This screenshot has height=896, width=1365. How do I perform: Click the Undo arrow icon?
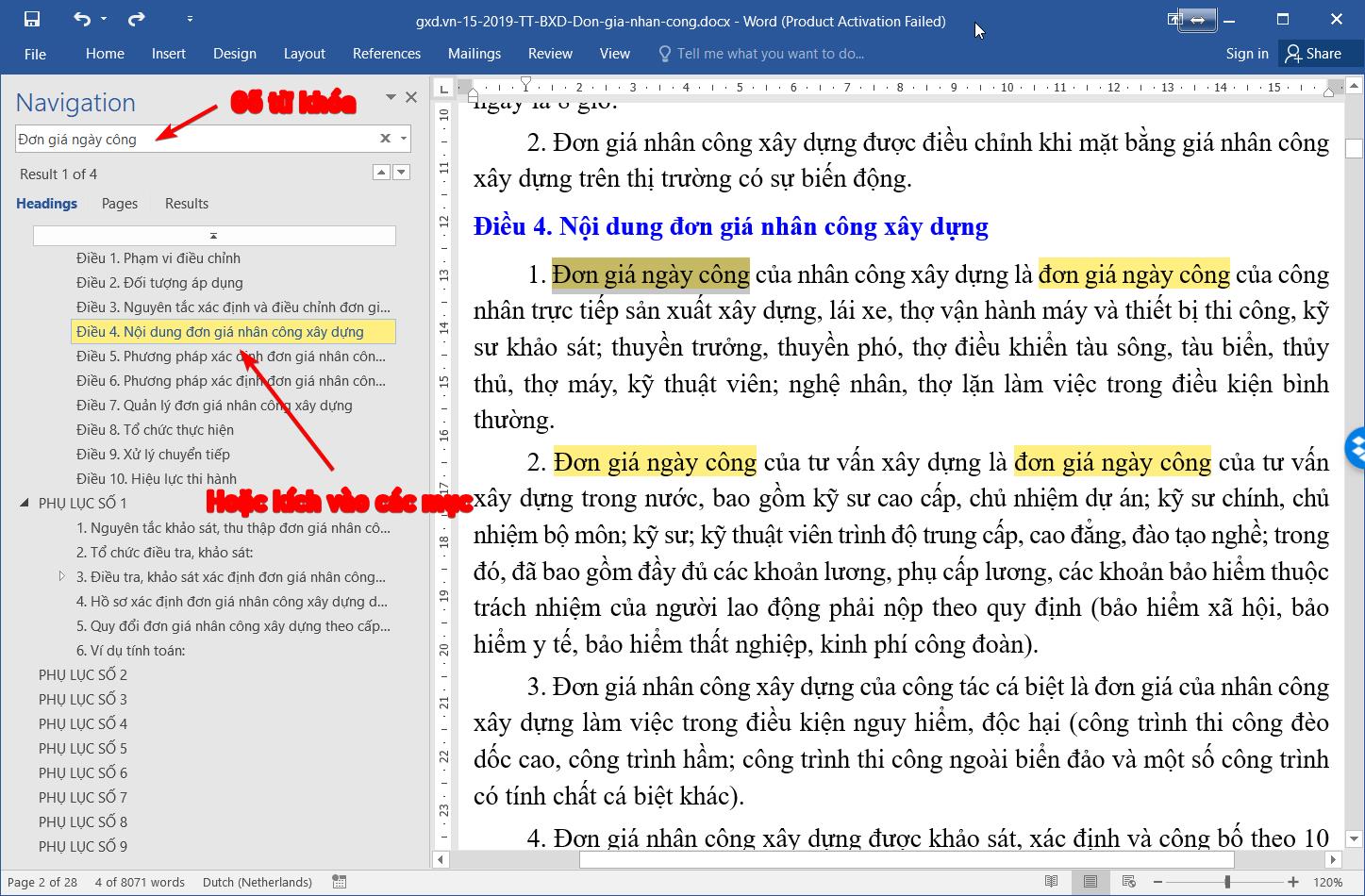[82, 19]
